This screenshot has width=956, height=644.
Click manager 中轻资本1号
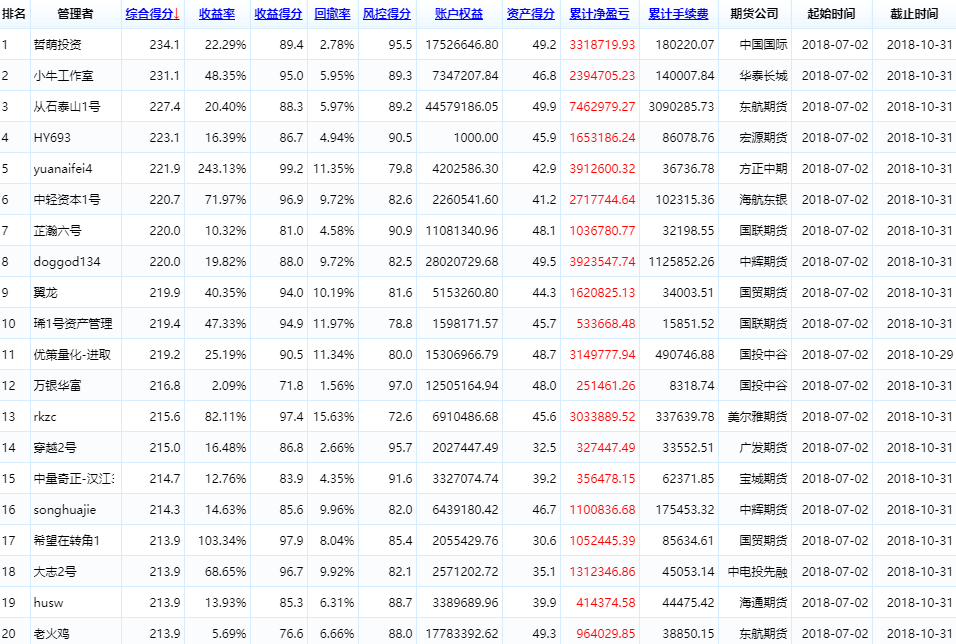point(67,199)
